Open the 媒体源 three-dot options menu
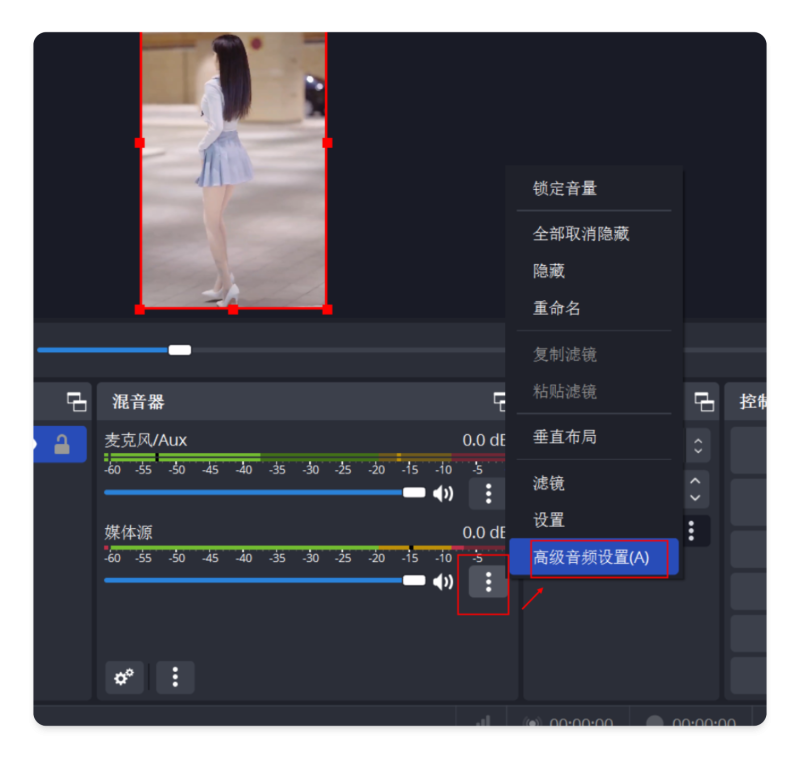The width and height of the screenshot is (800, 758). (487, 581)
